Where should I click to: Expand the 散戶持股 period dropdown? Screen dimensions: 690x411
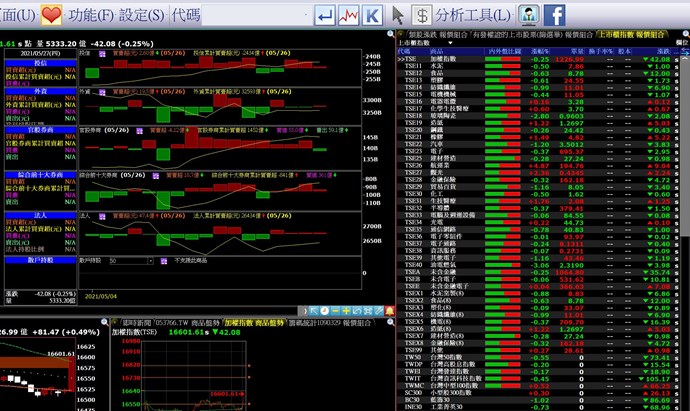click(x=152, y=260)
